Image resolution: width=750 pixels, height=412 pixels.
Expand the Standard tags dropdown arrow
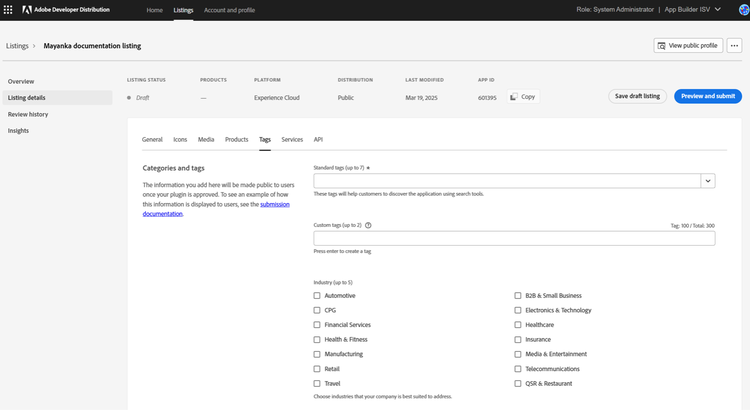coord(707,181)
